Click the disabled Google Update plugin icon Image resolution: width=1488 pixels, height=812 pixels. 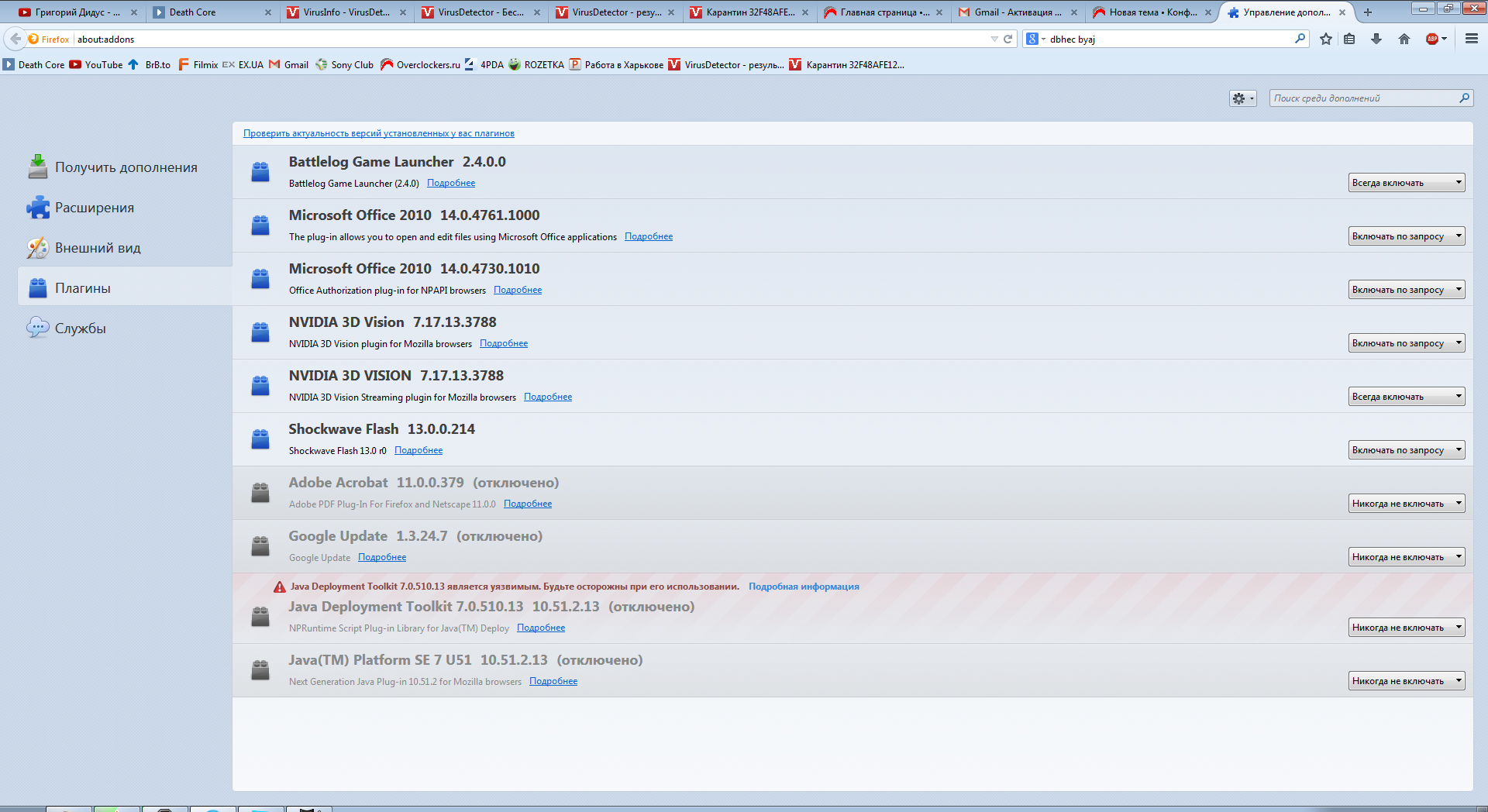pos(260,546)
